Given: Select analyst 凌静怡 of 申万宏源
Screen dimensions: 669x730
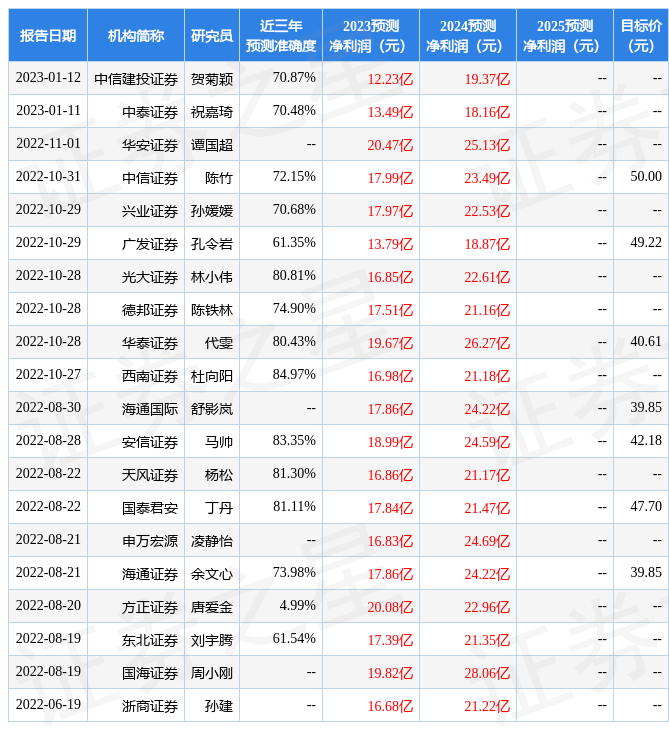Looking at the screenshot, I should point(212,541).
